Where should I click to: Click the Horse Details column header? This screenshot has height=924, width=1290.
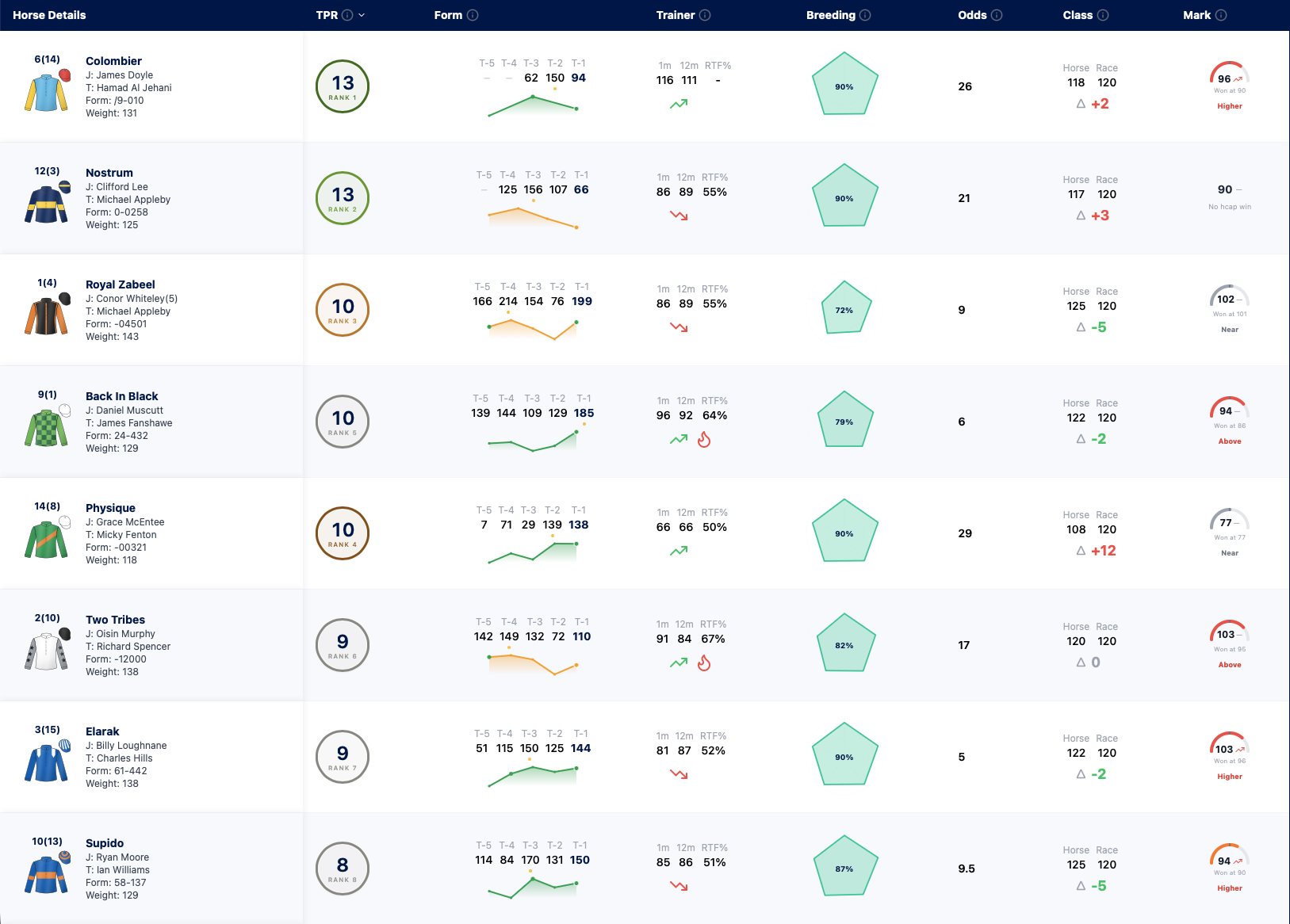coord(49,15)
